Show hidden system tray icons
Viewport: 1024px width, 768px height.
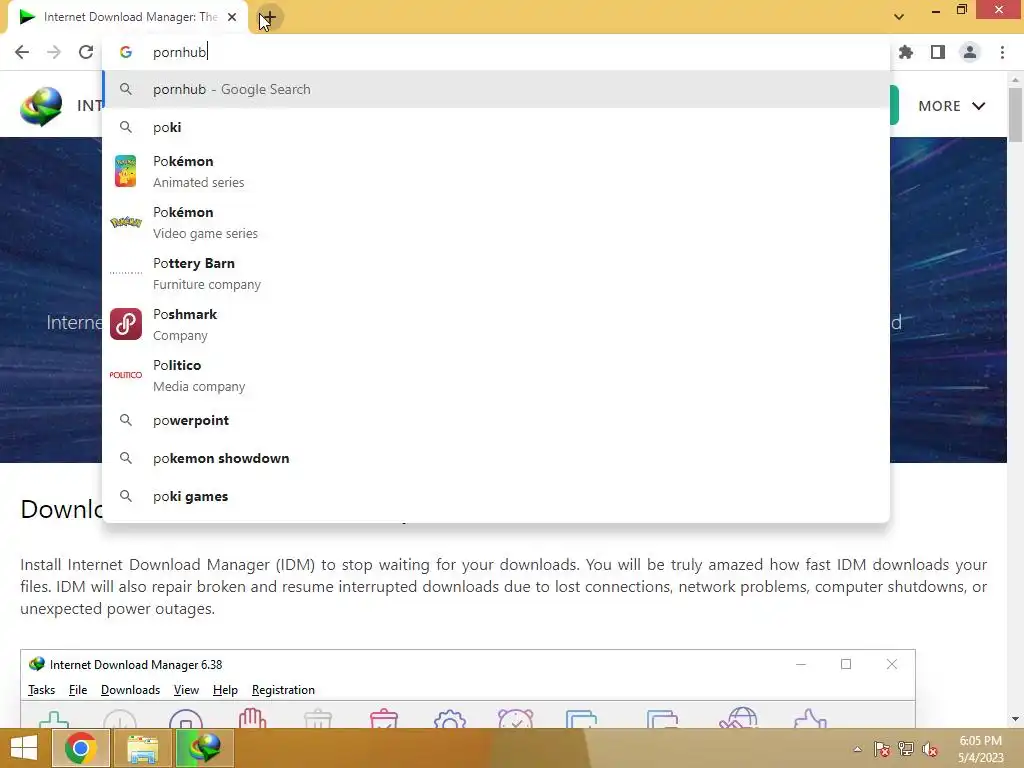857,749
